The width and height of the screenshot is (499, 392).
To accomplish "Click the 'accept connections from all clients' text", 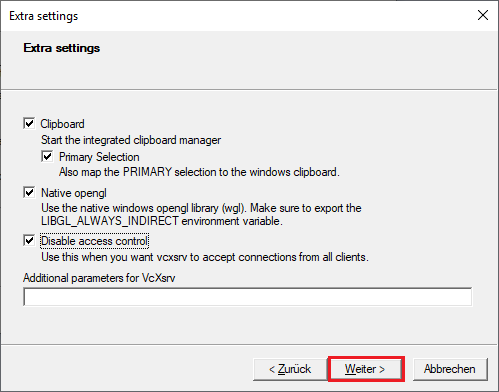I will click(286, 257).
